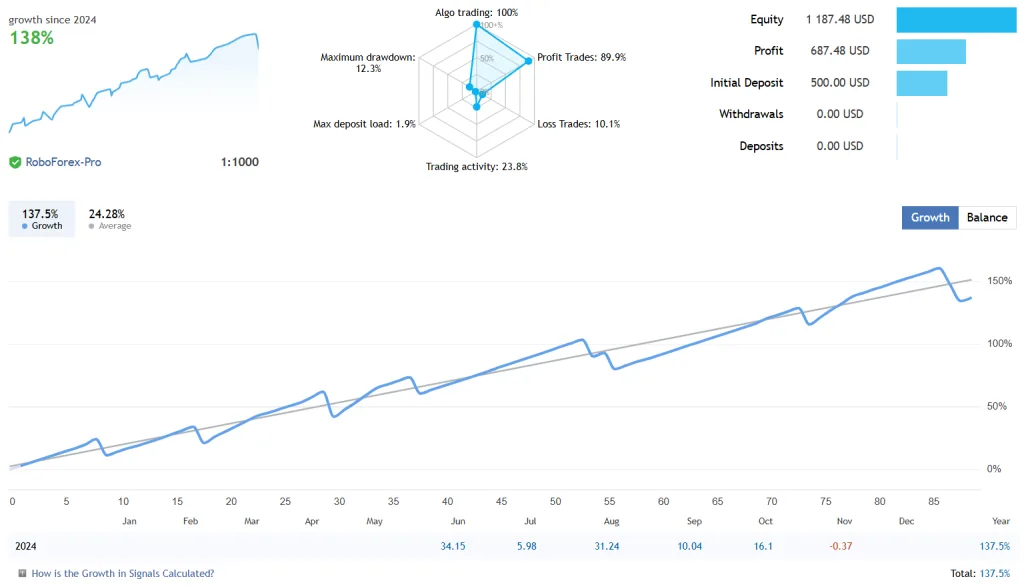The width and height of the screenshot is (1024, 587).
Task: Click the blue Growth legend dot
Action: tap(25, 226)
